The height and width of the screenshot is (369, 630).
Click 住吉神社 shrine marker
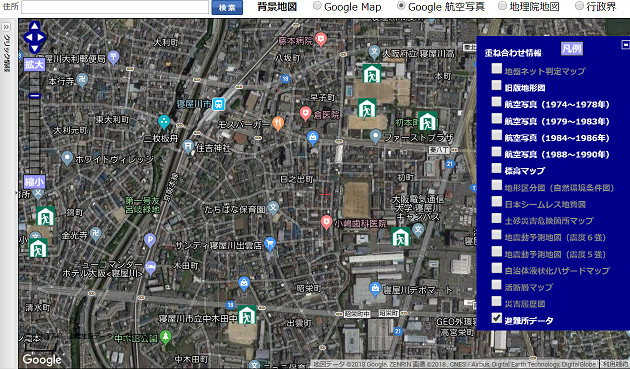188,146
